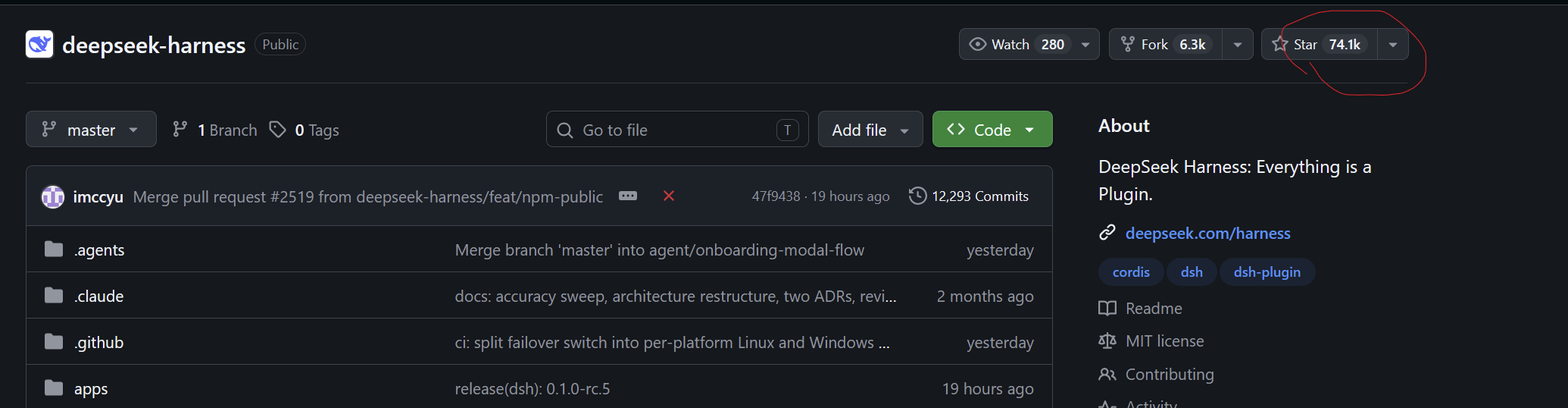Open the apps folder
This screenshot has height=408, width=1568.
[x=91, y=388]
